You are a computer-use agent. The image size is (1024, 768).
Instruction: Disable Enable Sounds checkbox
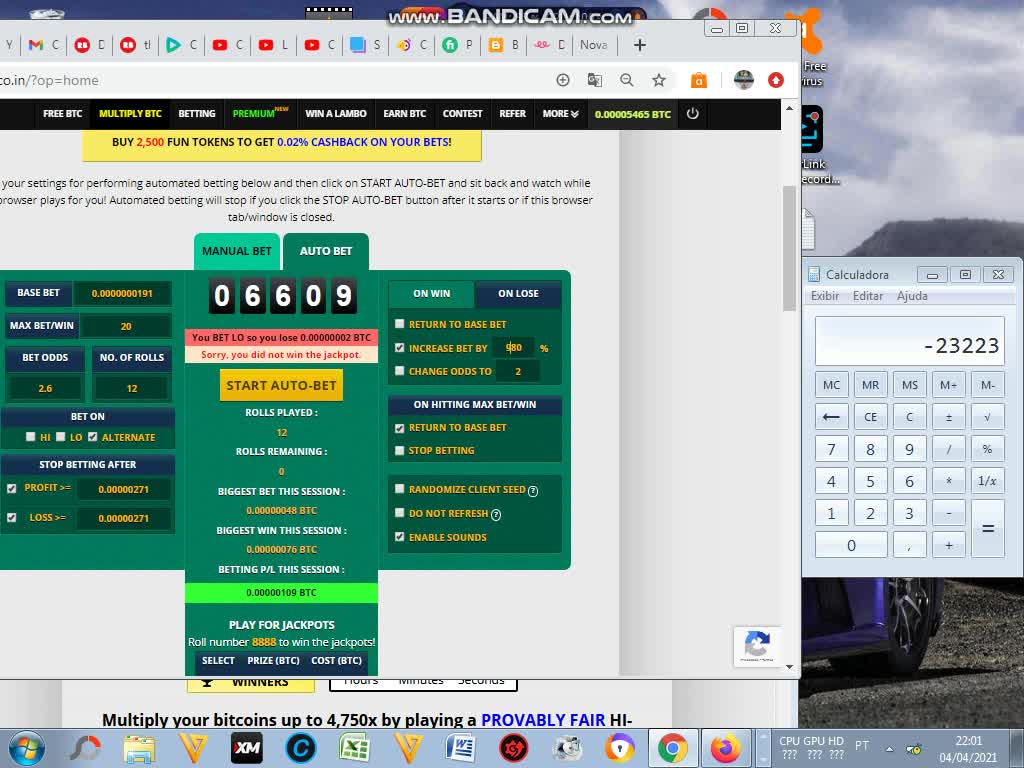click(400, 537)
